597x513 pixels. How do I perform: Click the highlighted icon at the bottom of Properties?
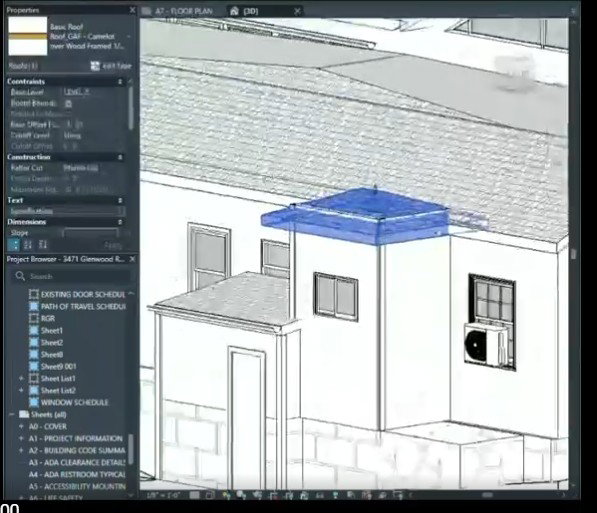pos(13,245)
